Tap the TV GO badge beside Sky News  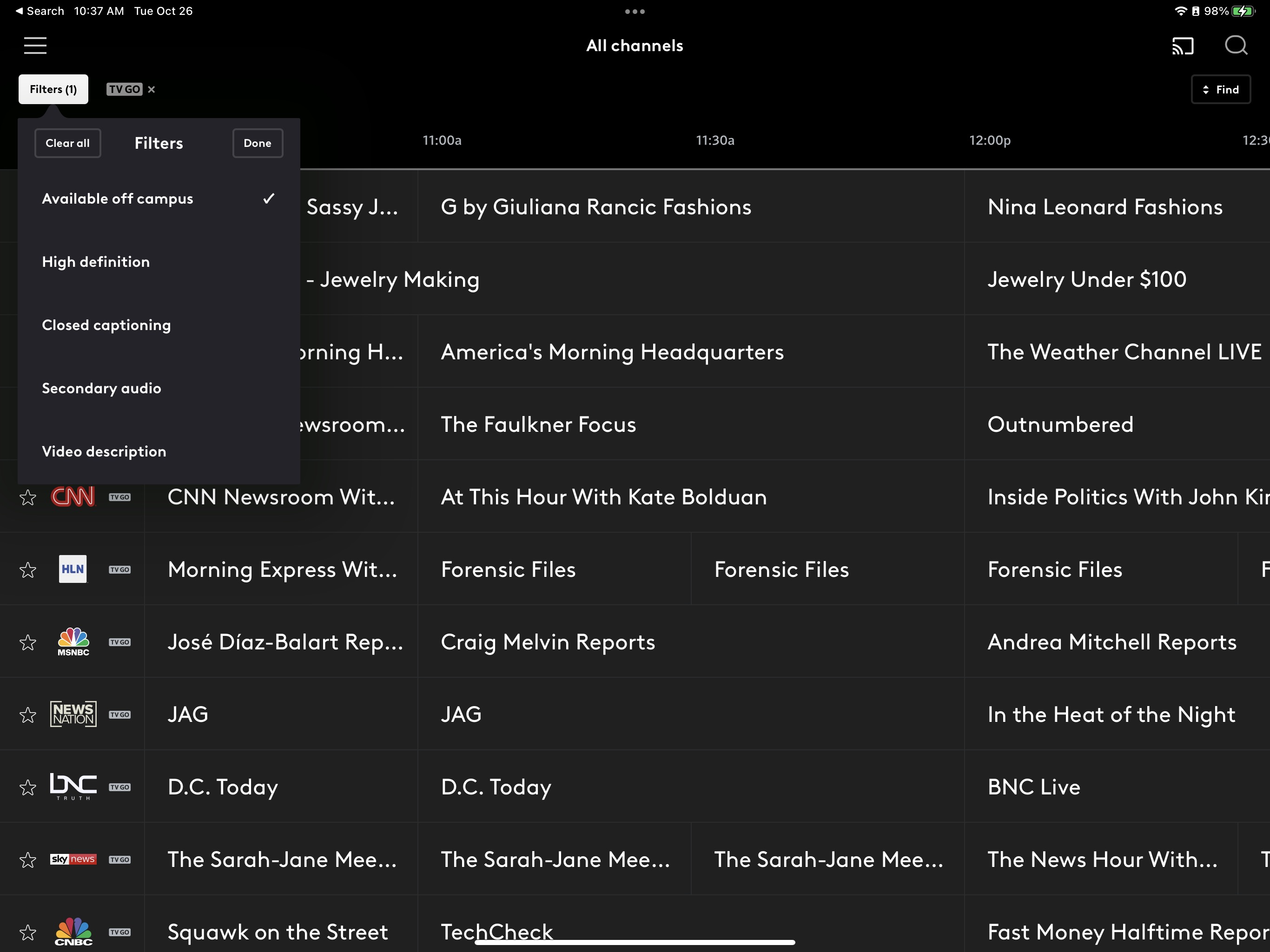pos(119,859)
